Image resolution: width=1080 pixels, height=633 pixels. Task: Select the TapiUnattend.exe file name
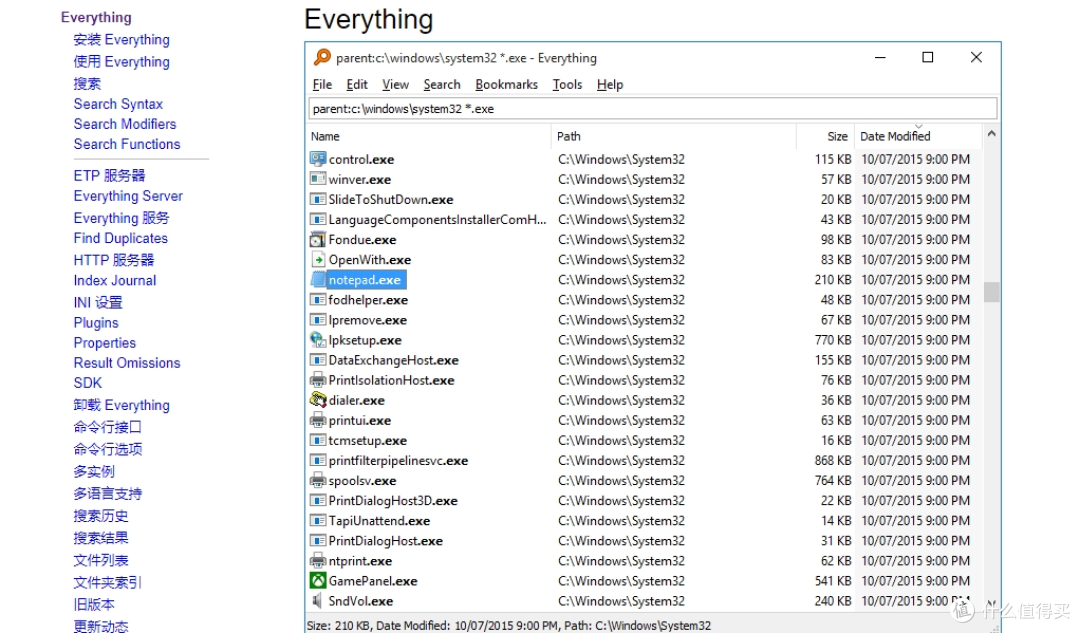(379, 521)
